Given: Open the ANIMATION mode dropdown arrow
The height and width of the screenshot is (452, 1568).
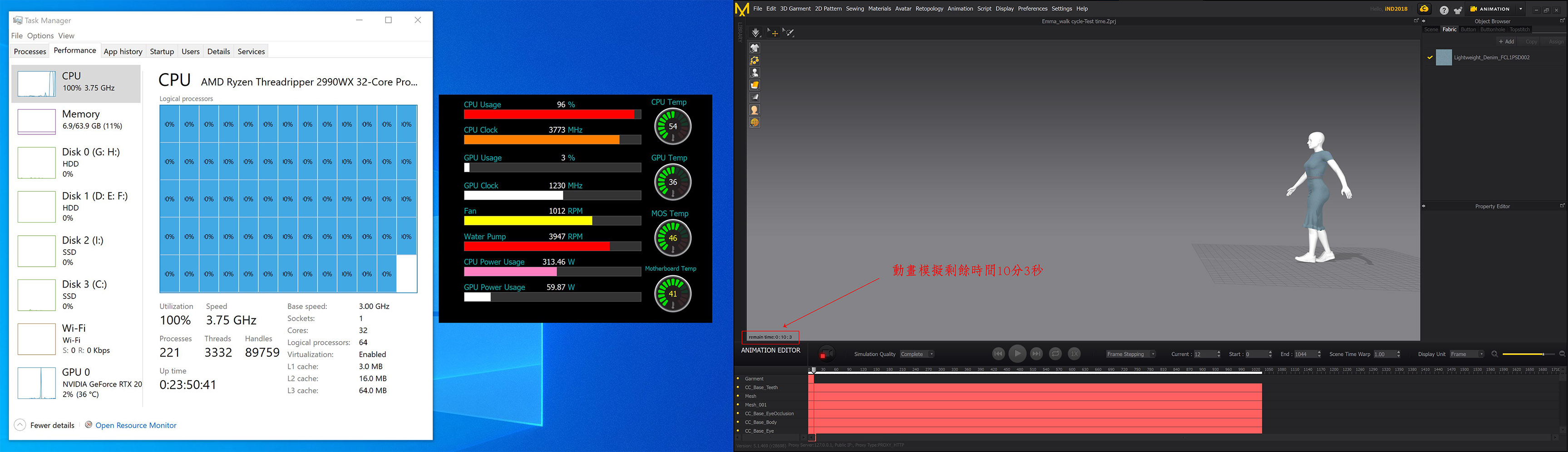Looking at the screenshot, I should [x=1520, y=9].
